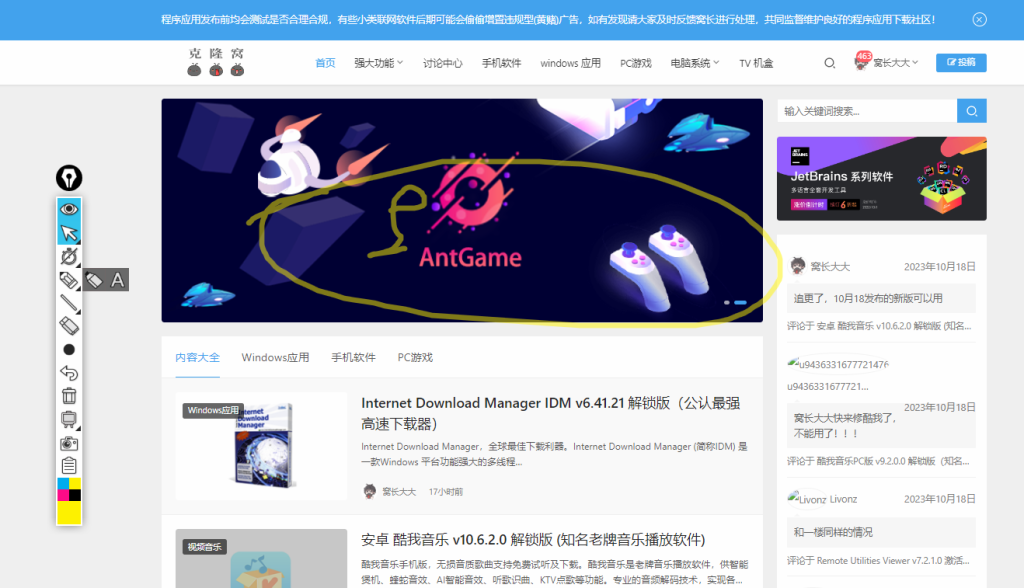1024x588 pixels.
Task: Click the blue search button beside the keyword field
Action: pos(971,111)
